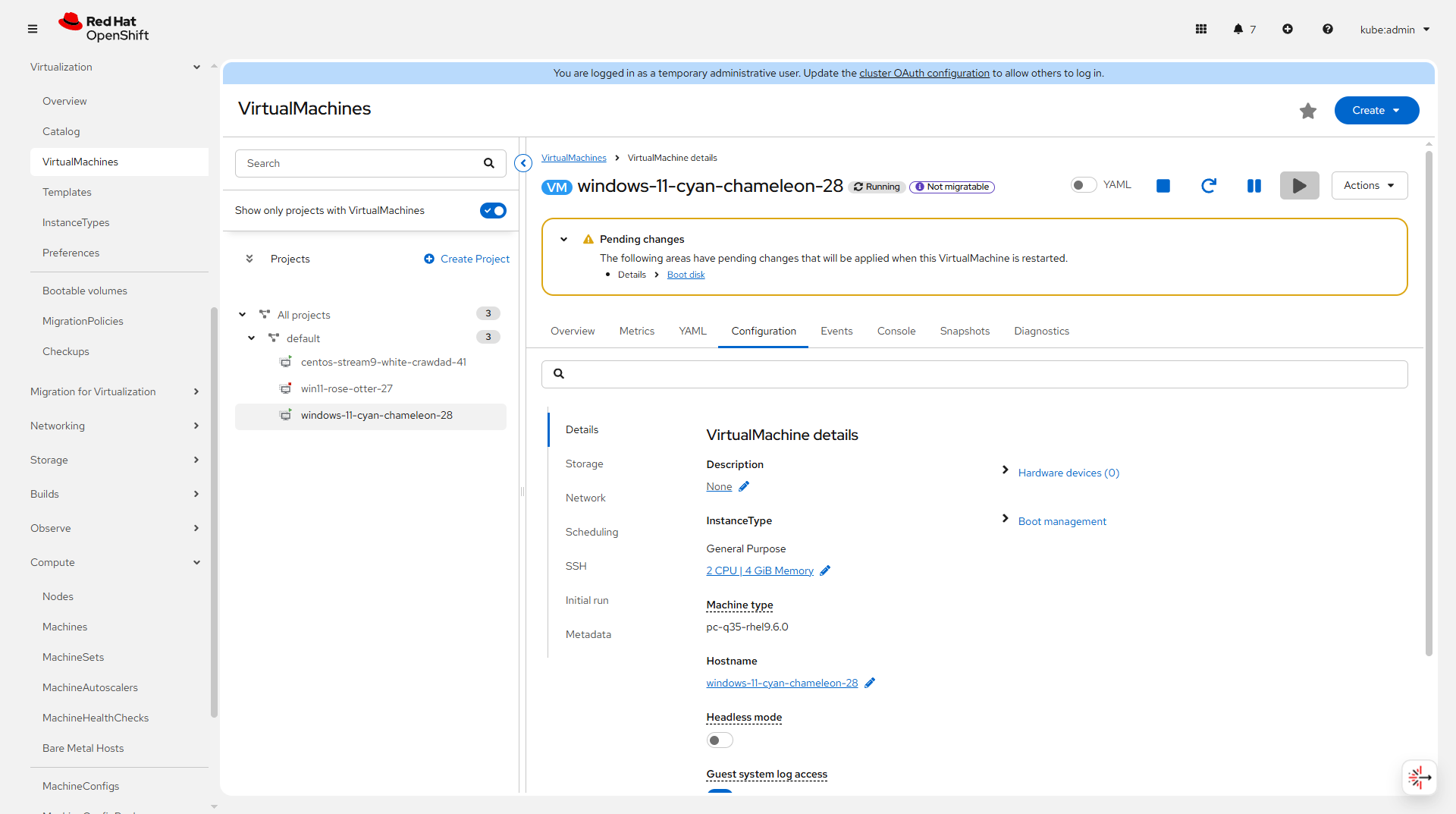
Task: Click the Not migratable info badge
Action: (x=952, y=187)
